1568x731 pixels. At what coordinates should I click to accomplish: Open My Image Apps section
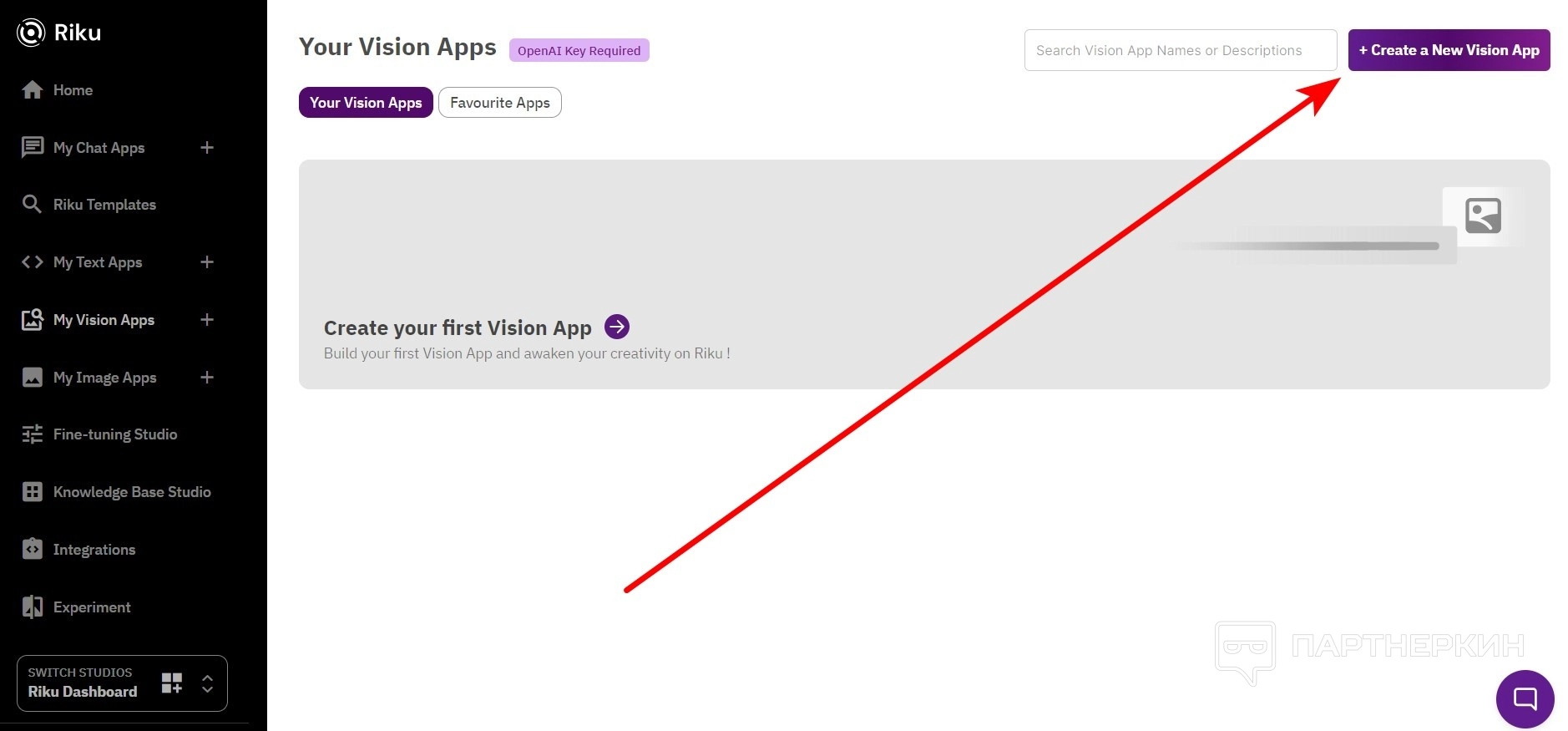click(x=104, y=378)
